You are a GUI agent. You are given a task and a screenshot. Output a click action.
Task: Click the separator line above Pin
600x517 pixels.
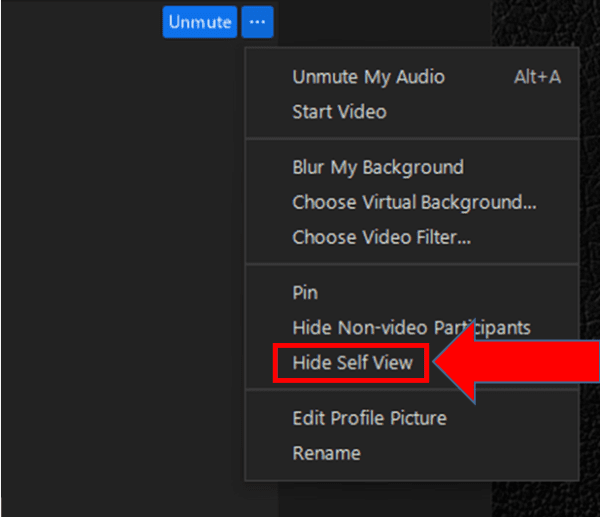(412, 264)
